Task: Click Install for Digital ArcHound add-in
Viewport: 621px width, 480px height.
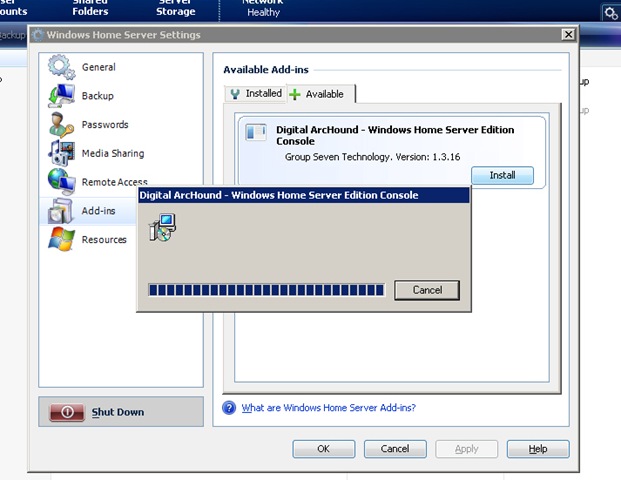Action: pyautogui.click(x=502, y=175)
